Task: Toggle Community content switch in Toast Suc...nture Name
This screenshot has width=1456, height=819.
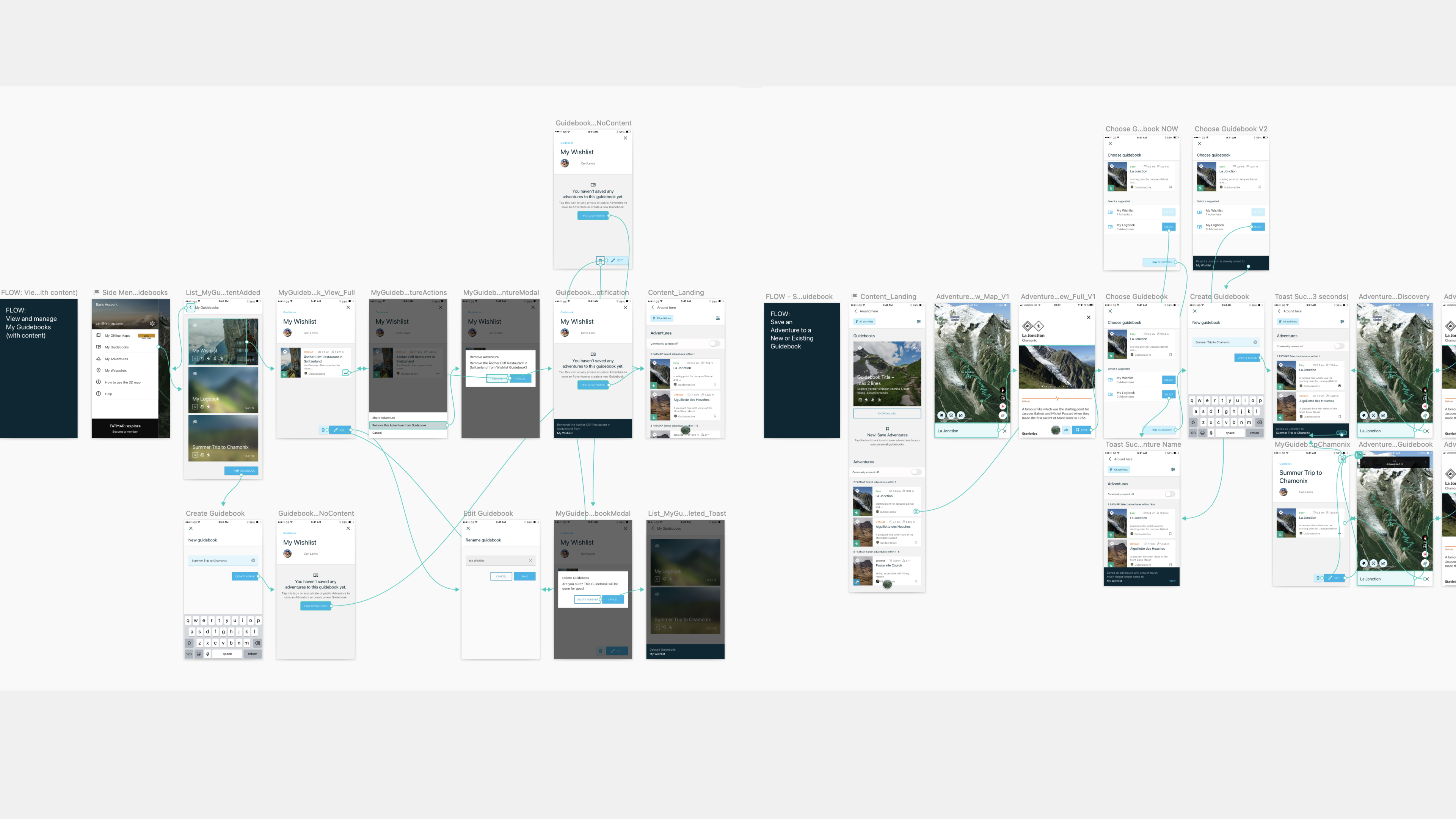Action: pyautogui.click(x=1170, y=494)
